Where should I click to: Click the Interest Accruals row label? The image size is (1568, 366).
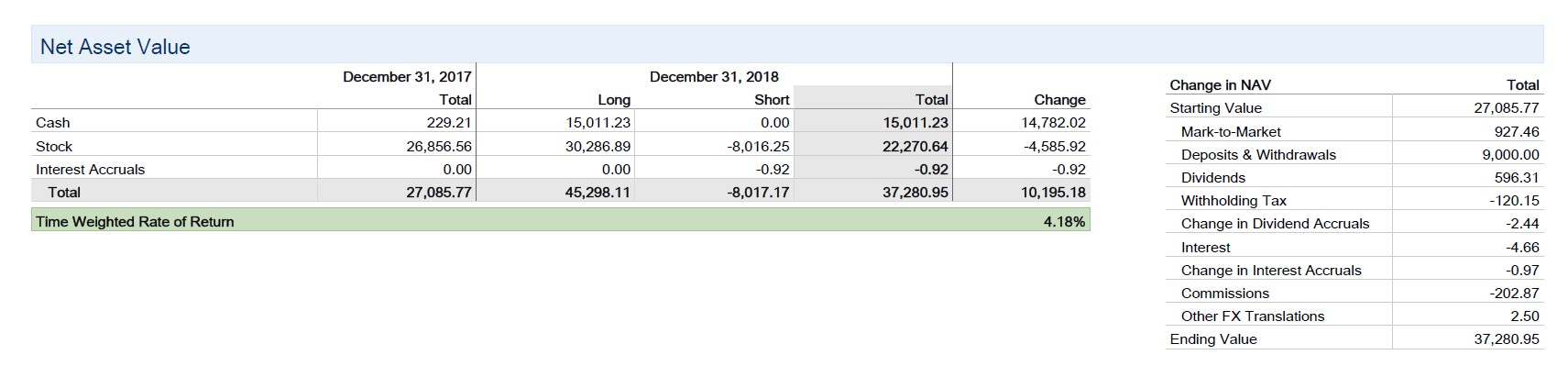coord(90,170)
